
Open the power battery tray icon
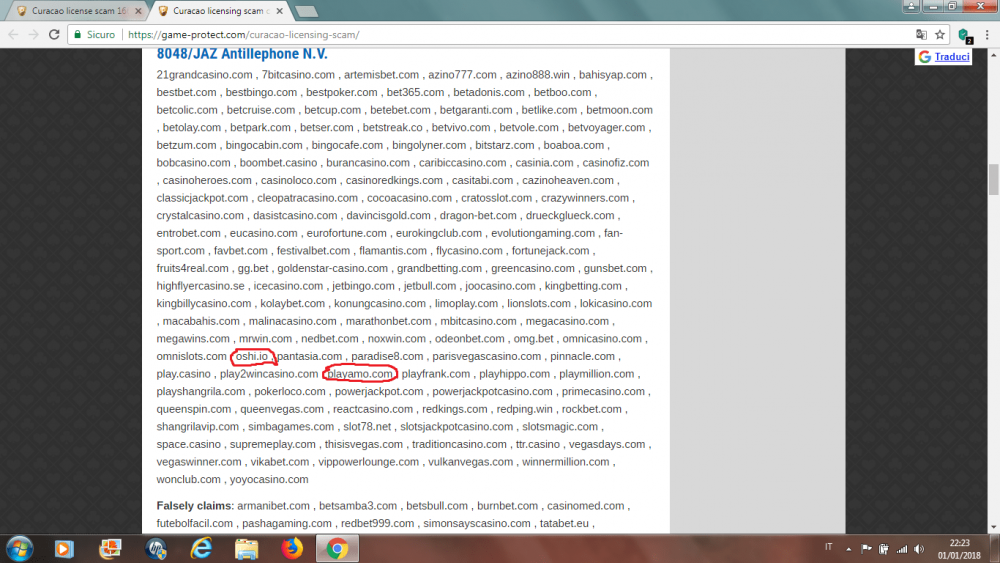pyautogui.click(x=884, y=548)
